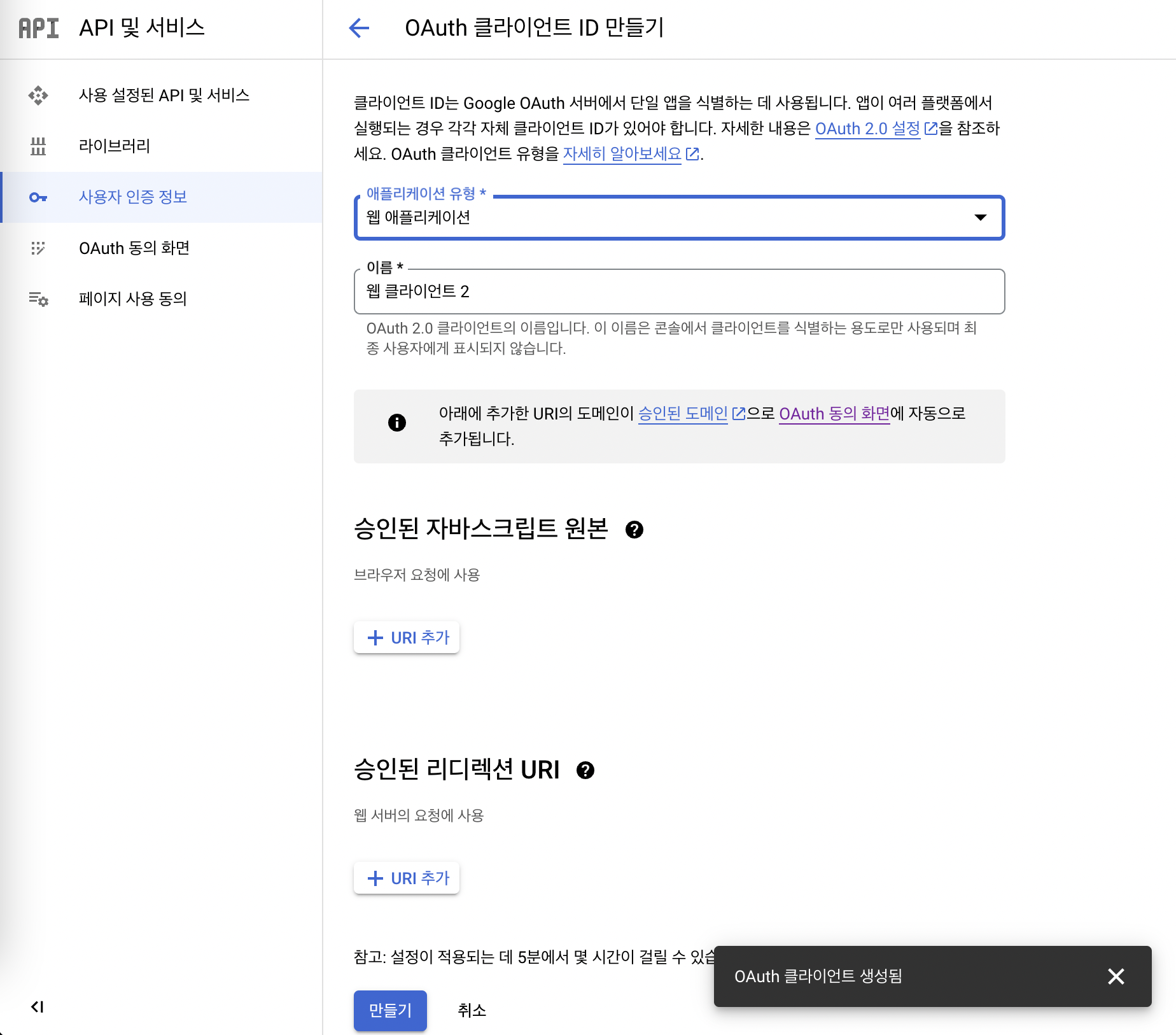This screenshot has height=1035, width=1176.
Task: Click the dropdown arrow of application type
Action: [x=981, y=218]
